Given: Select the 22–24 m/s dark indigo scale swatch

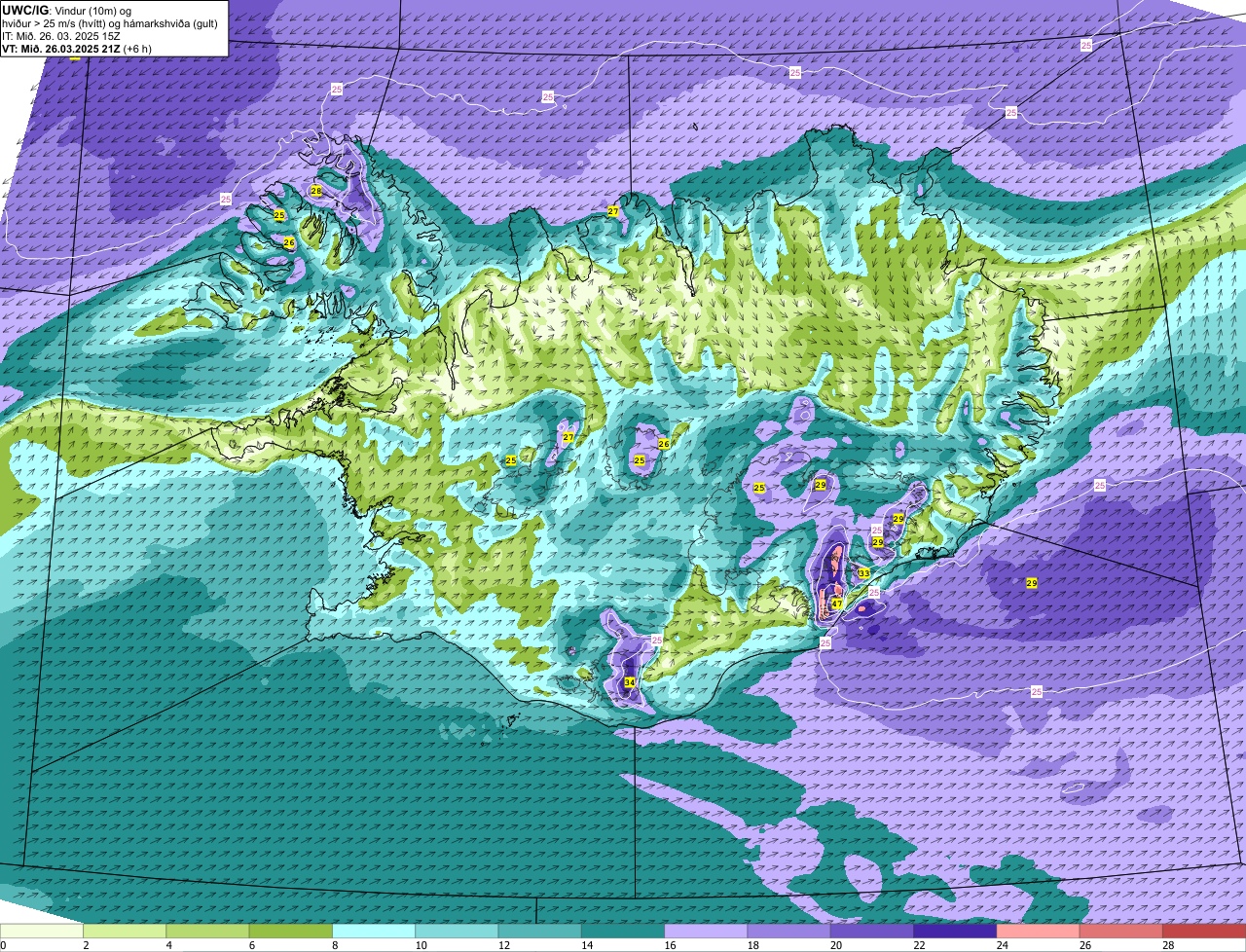Looking at the screenshot, I should tap(955, 931).
